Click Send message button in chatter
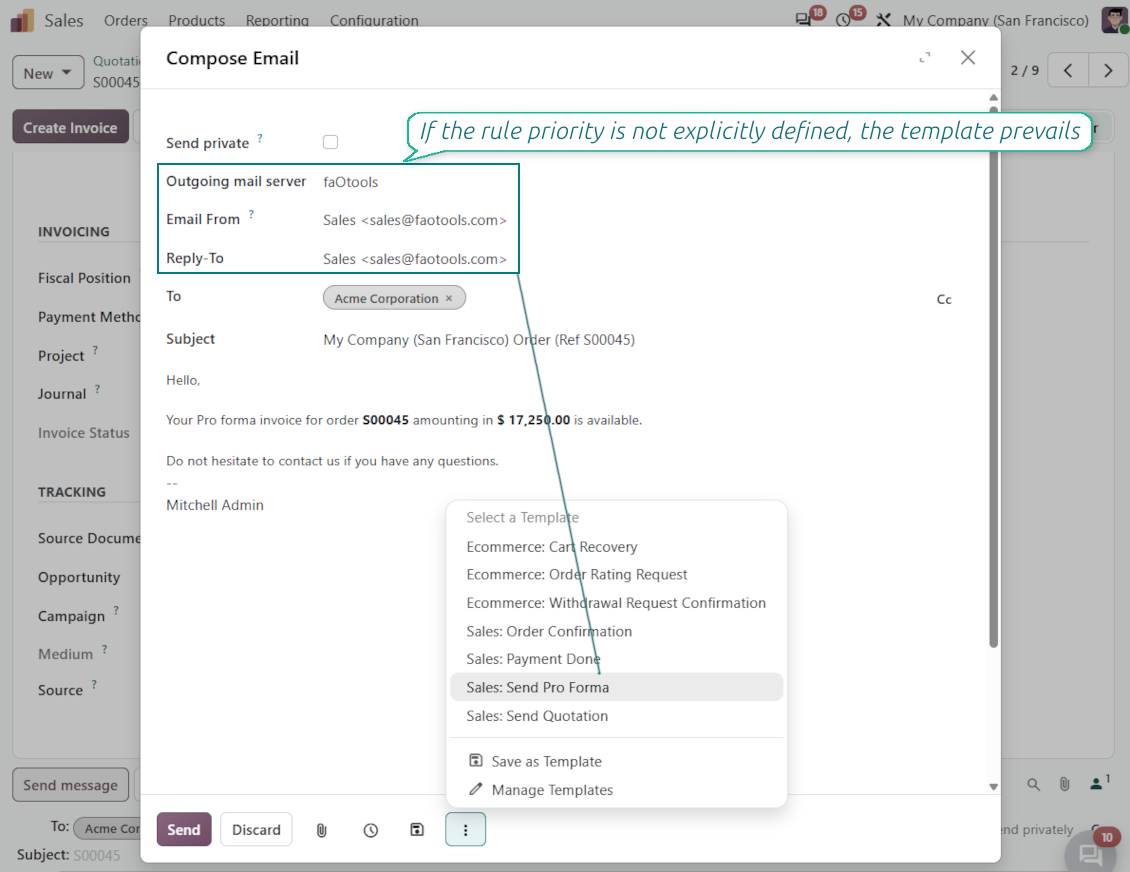 pos(70,785)
